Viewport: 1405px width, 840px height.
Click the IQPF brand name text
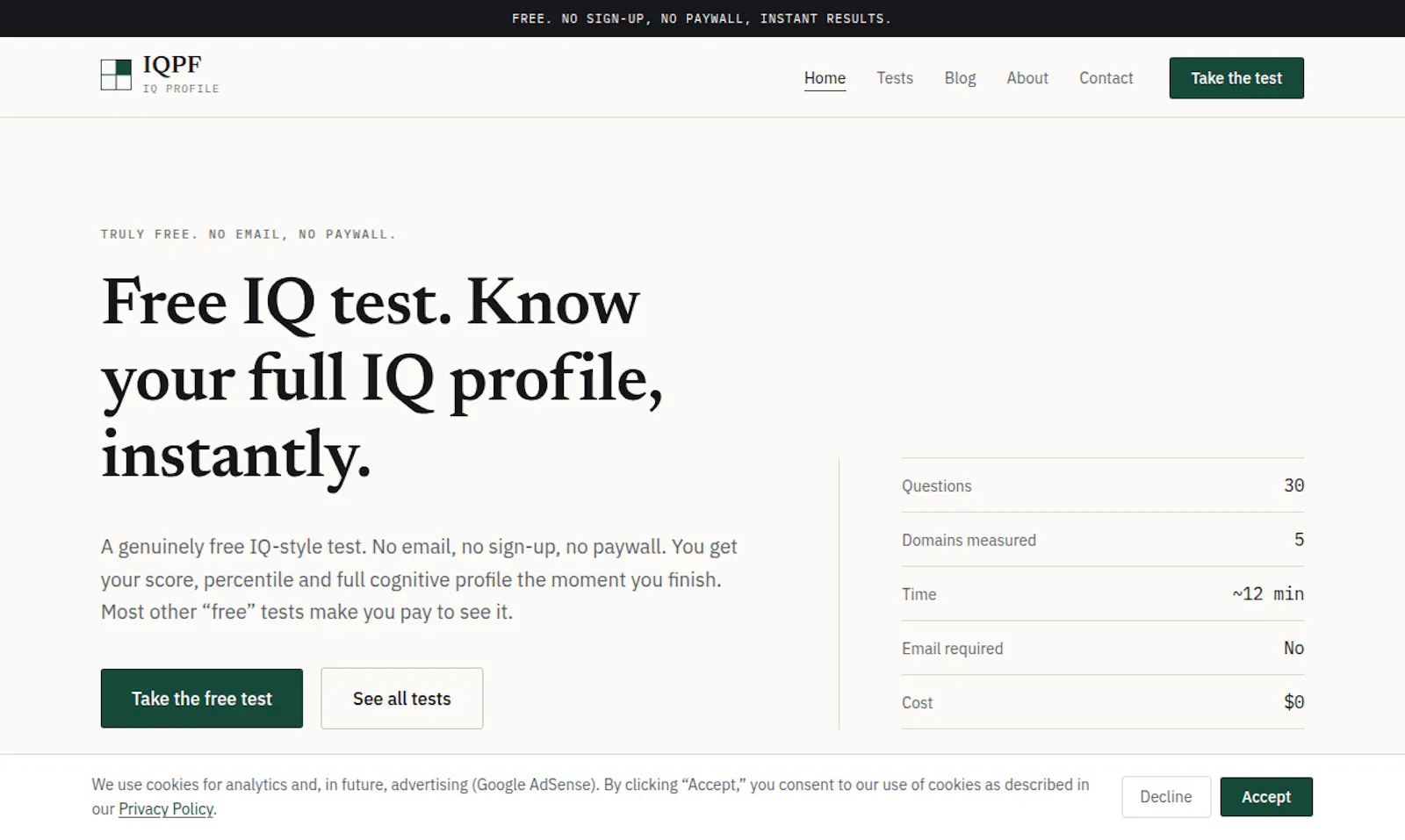(x=172, y=65)
